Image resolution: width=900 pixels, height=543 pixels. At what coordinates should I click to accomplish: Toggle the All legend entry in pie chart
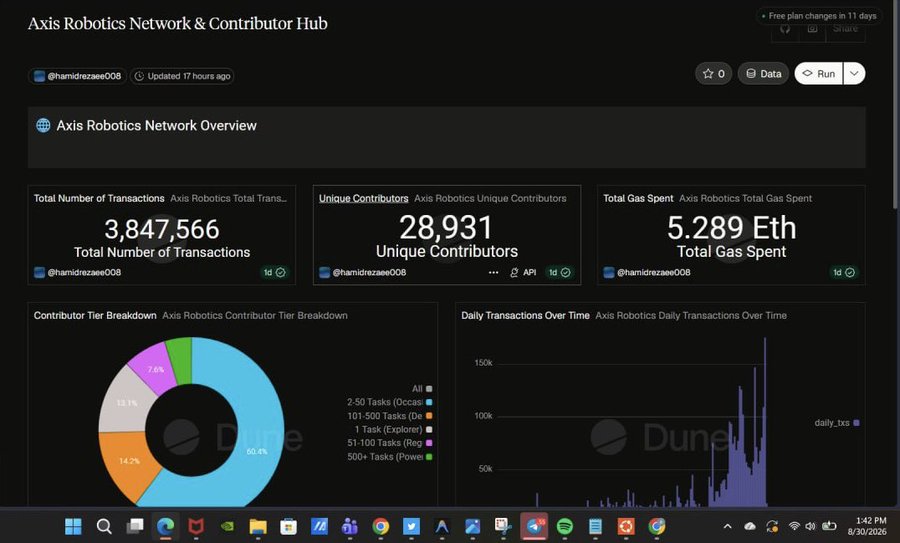[422, 389]
